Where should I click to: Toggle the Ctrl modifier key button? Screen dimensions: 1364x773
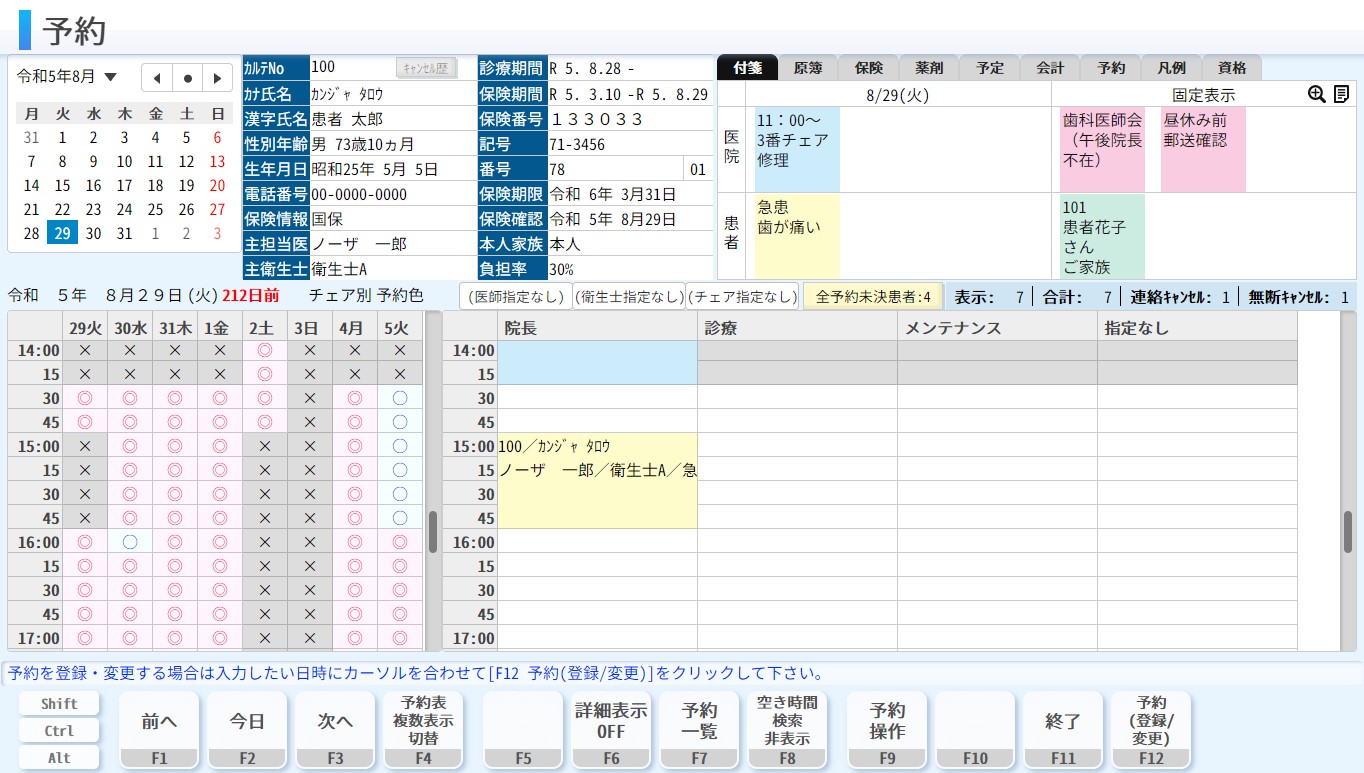pos(59,731)
